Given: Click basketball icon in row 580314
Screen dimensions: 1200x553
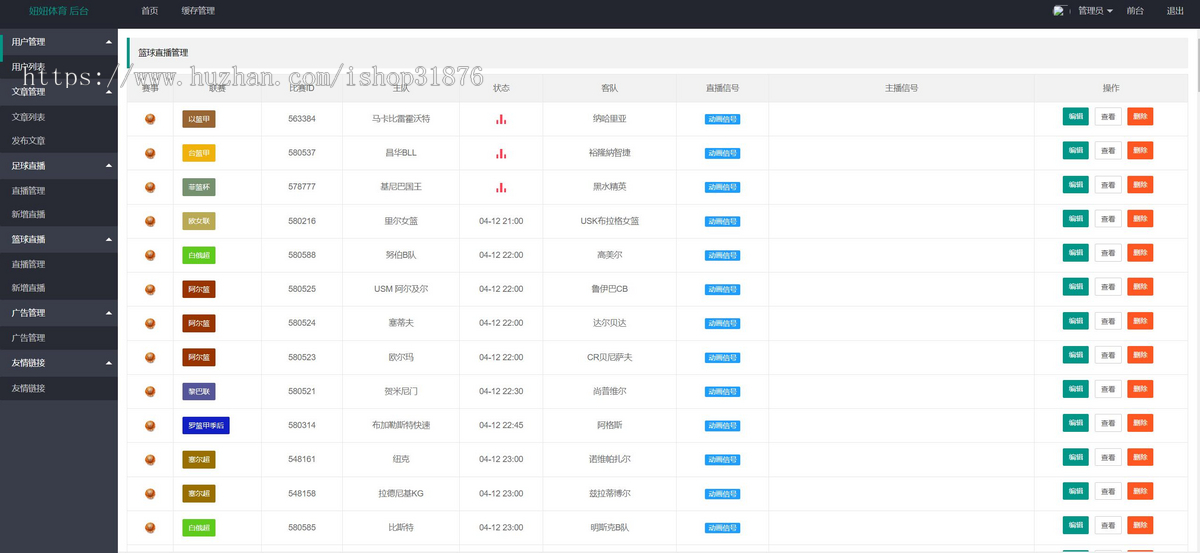Looking at the screenshot, I should pyautogui.click(x=150, y=425).
